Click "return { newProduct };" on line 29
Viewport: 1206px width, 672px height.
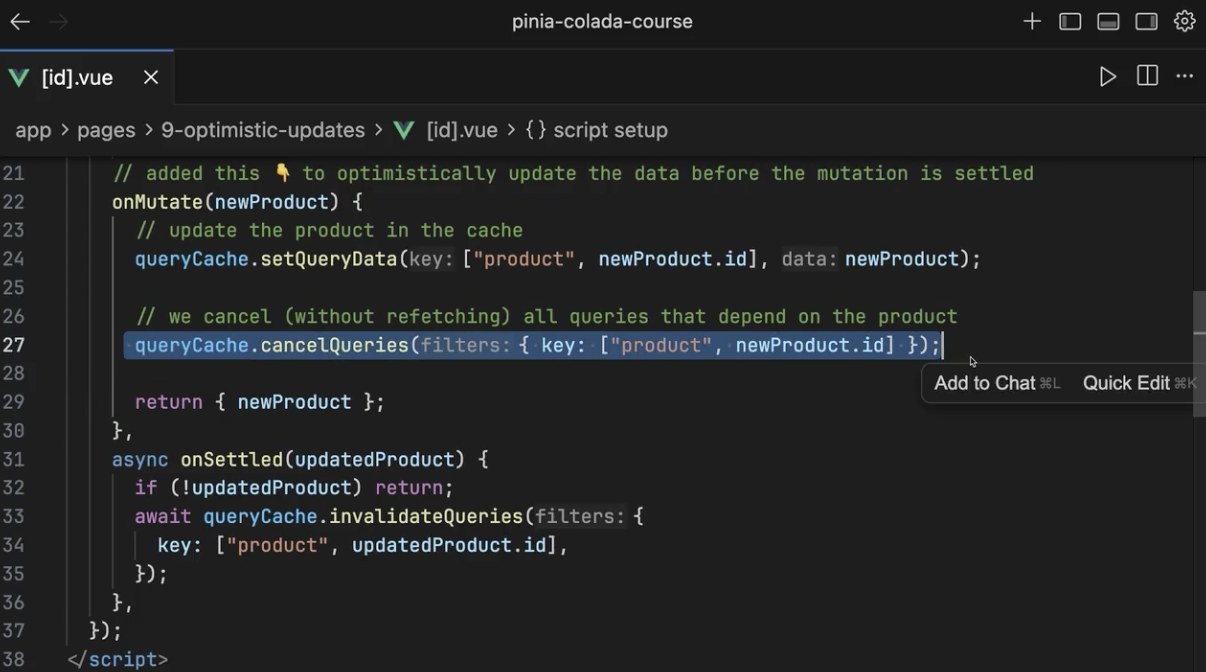(260, 402)
